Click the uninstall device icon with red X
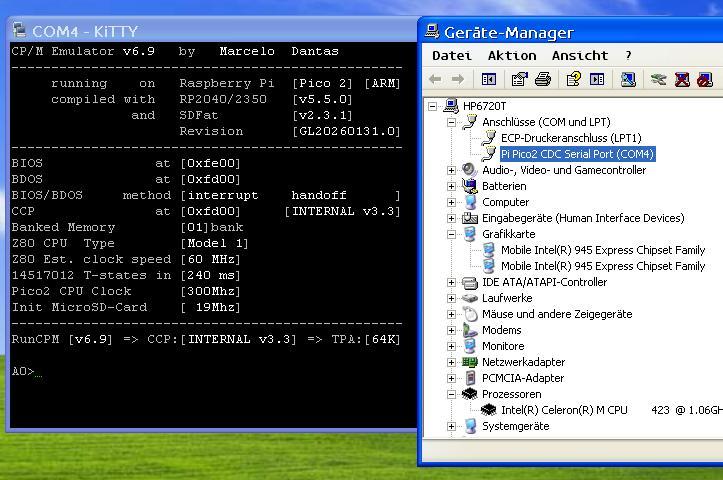Viewport: 723px width, 480px height. point(682,79)
